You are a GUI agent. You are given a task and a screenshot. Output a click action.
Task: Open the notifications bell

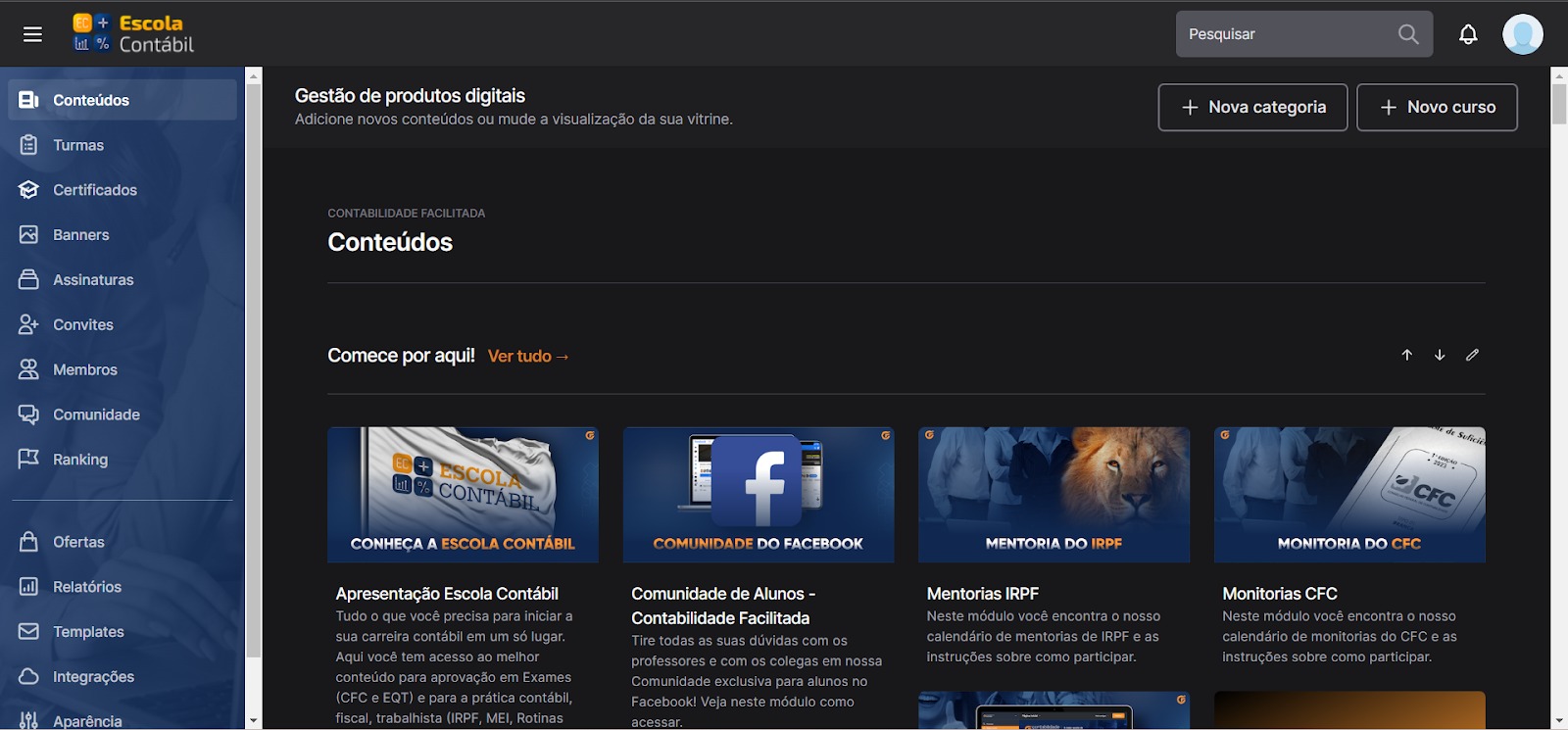point(1468,34)
